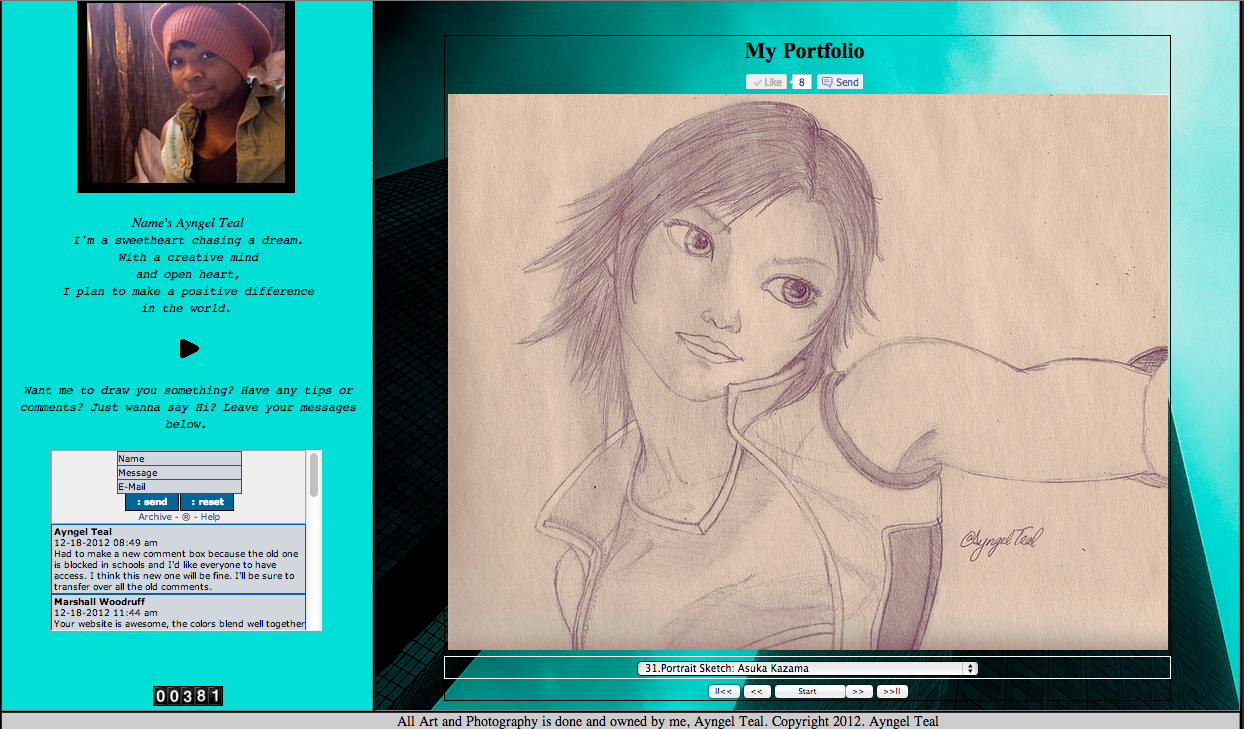Open the comment Archive link
The height and width of the screenshot is (729, 1244).
coord(155,517)
